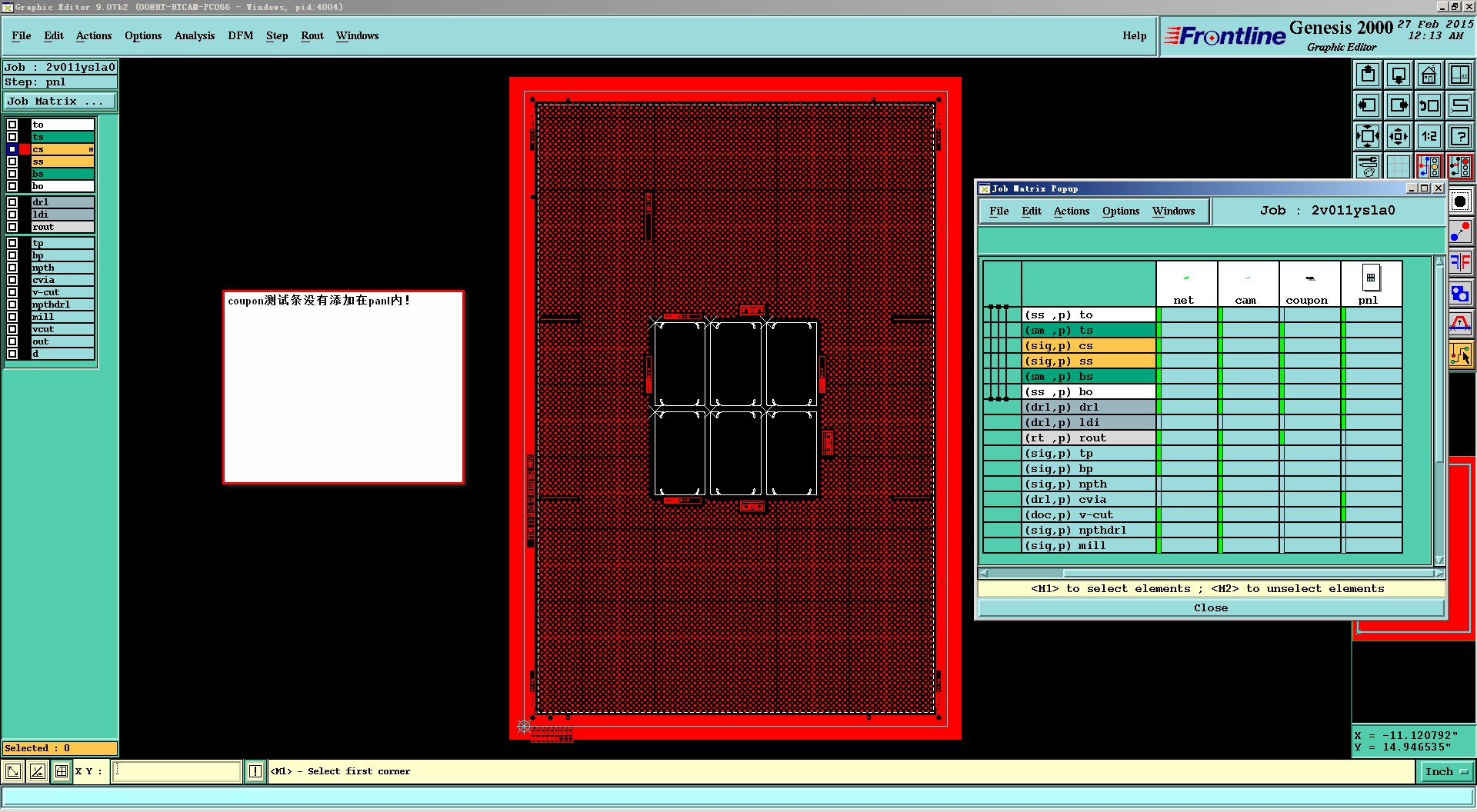This screenshot has height=812, width=1477.
Task: Click the S-shaped snake route icon
Action: (x=1460, y=105)
